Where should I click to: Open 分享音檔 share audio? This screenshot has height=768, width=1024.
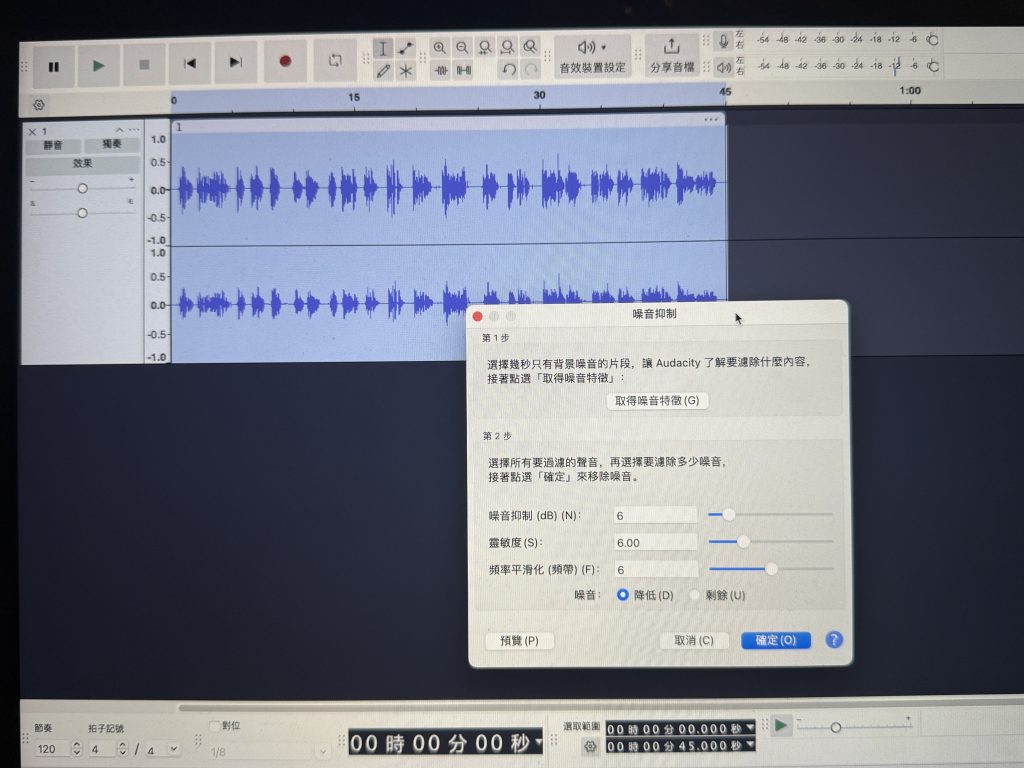[x=672, y=56]
